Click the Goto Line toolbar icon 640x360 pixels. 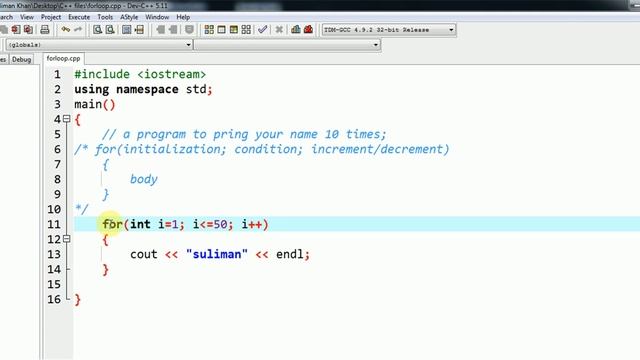[139, 29]
